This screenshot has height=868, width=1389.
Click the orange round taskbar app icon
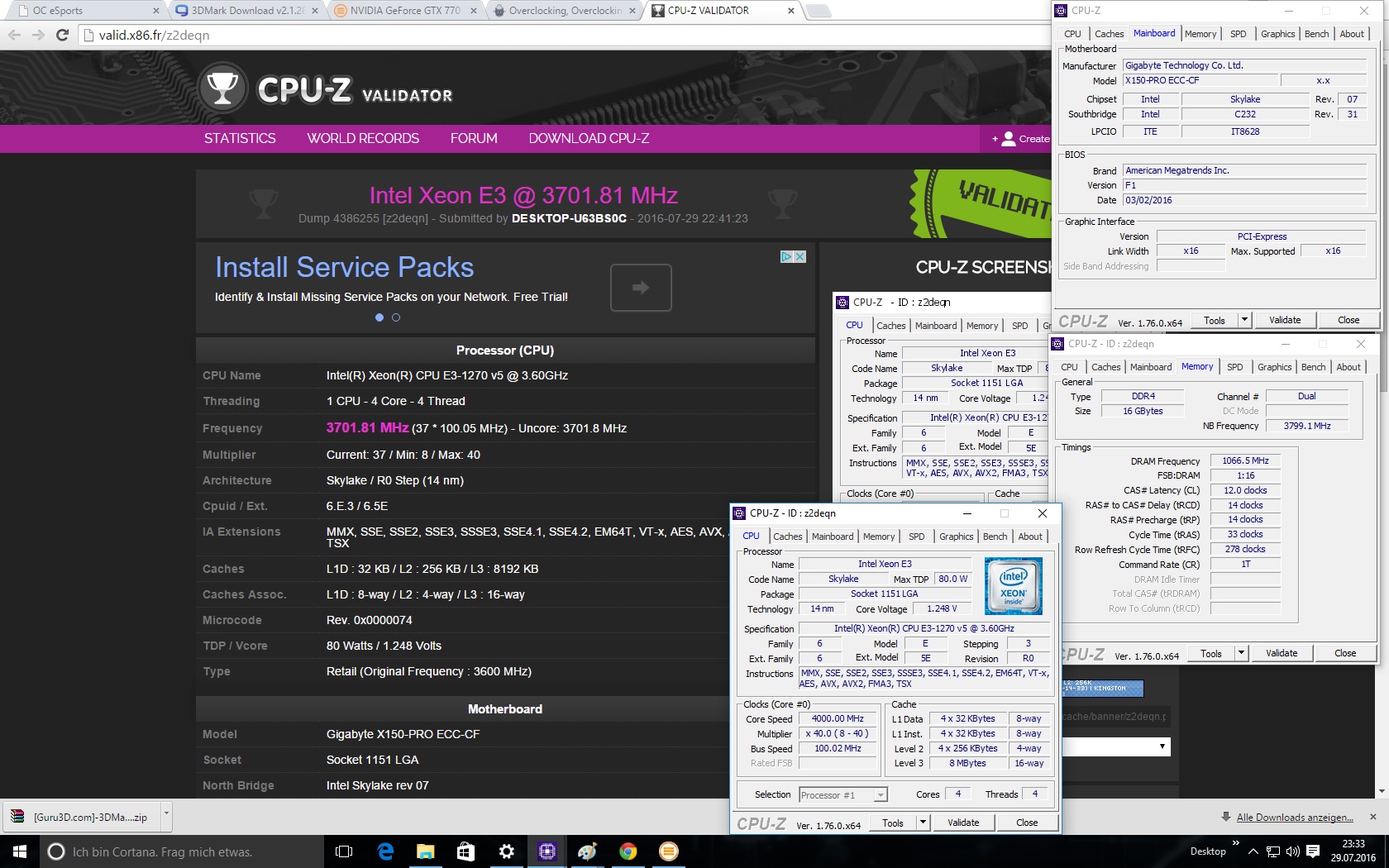click(669, 851)
